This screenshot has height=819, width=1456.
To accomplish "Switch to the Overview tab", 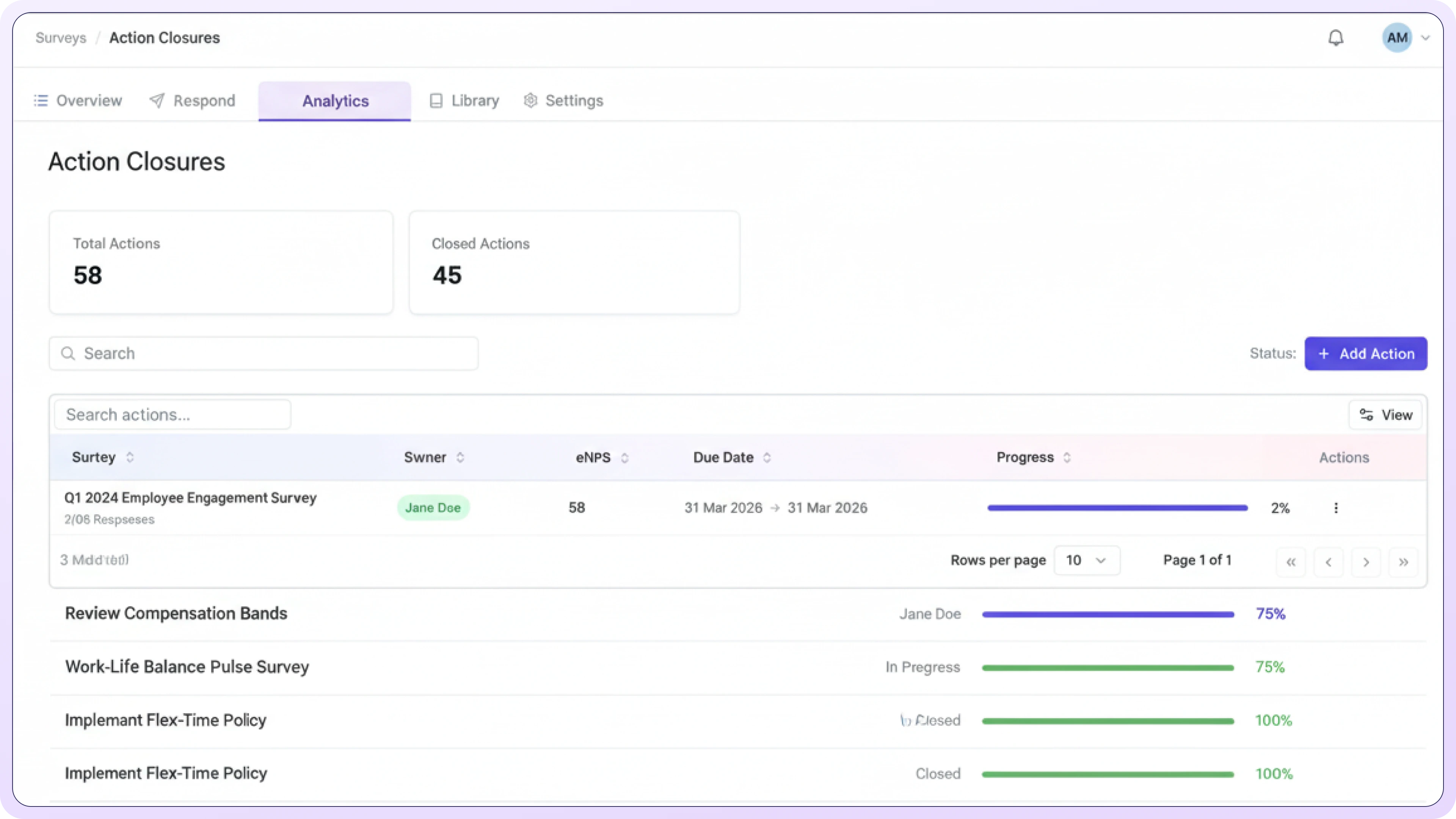I will point(78,100).
